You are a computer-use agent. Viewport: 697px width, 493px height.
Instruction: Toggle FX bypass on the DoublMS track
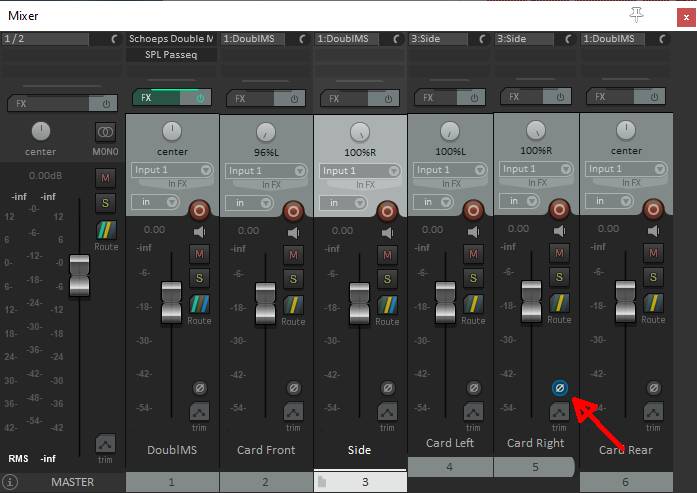pyautogui.click(x=200, y=98)
